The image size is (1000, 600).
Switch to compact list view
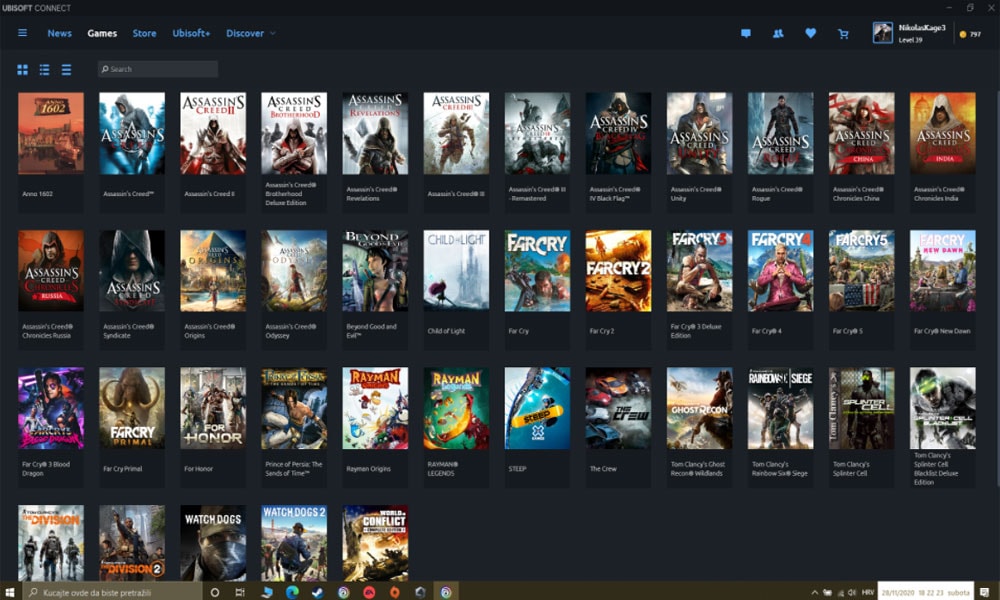tap(66, 70)
